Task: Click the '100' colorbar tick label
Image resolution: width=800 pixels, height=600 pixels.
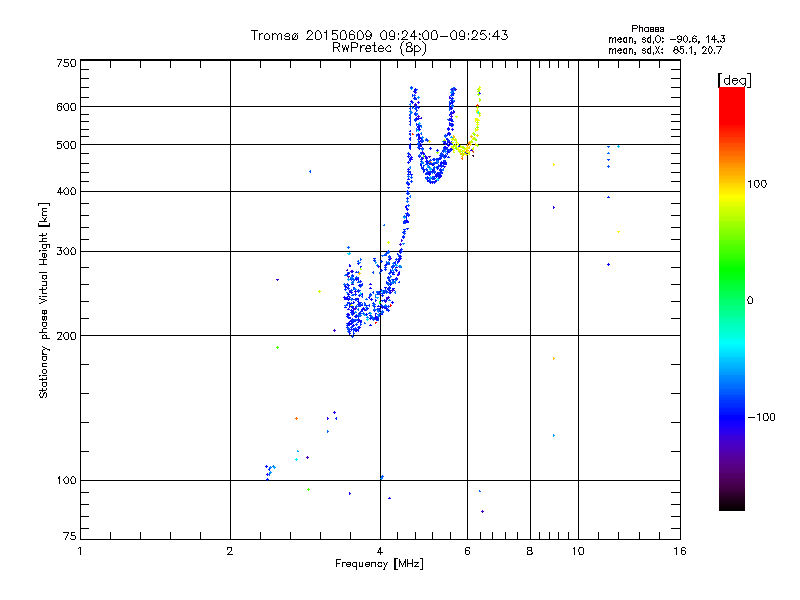Action: (x=757, y=184)
